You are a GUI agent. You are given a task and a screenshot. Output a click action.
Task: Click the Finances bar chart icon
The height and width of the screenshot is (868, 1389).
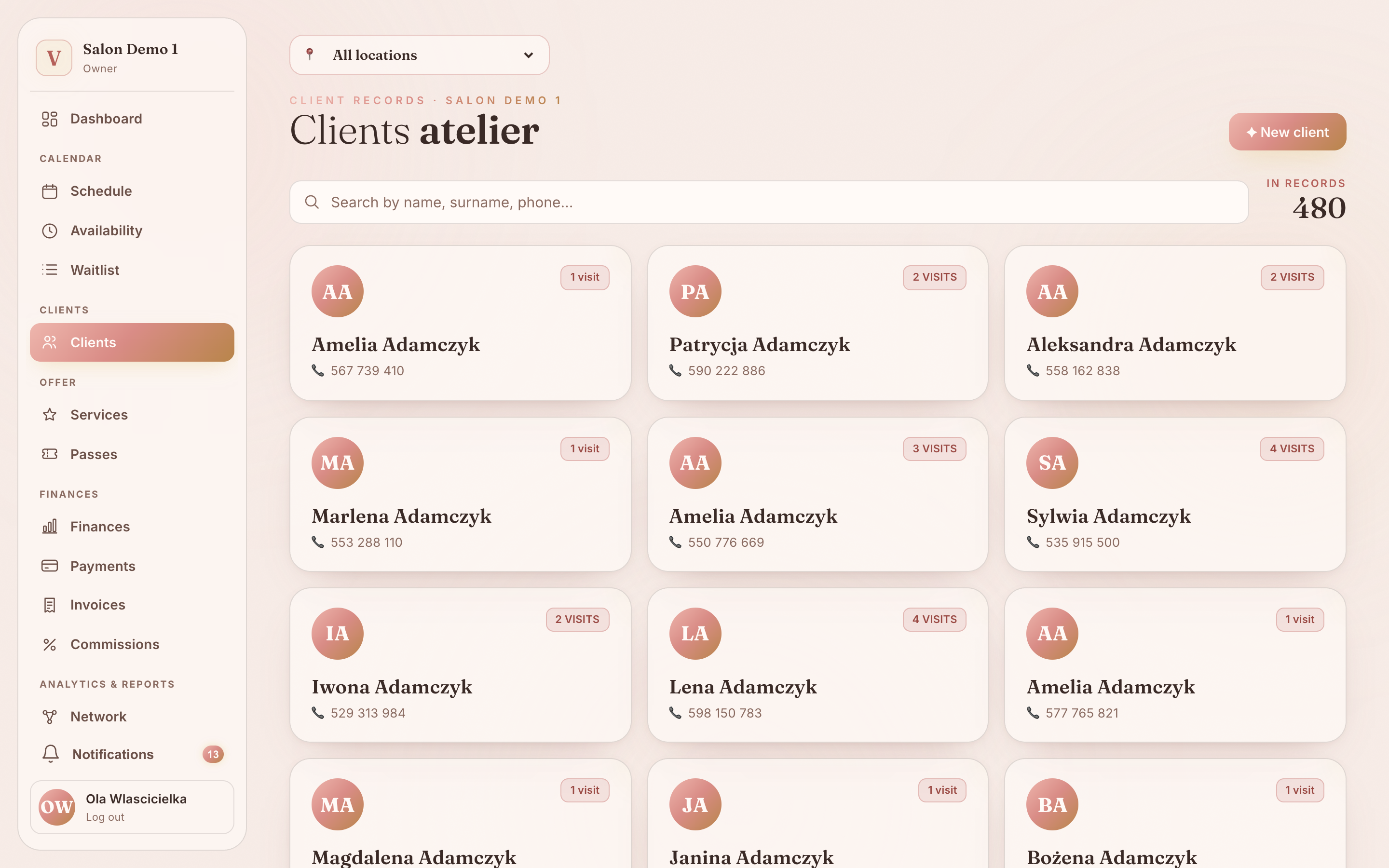[x=49, y=527]
